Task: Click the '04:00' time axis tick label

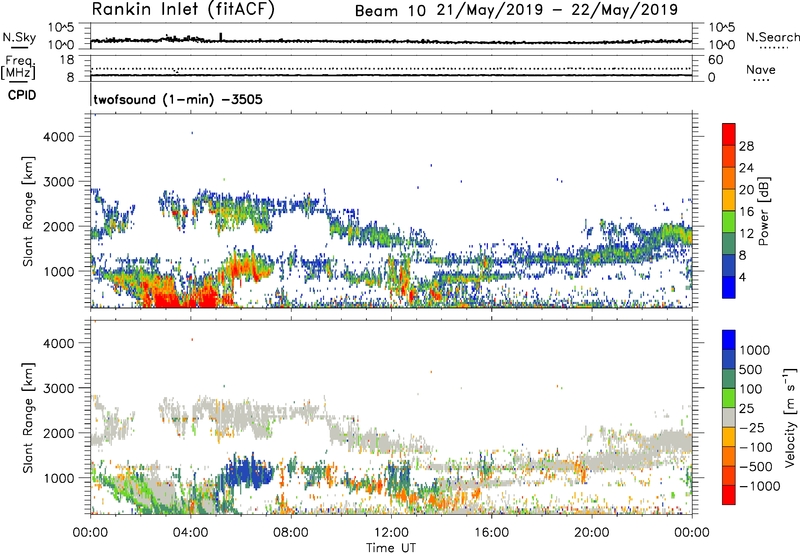Action: [x=190, y=533]
